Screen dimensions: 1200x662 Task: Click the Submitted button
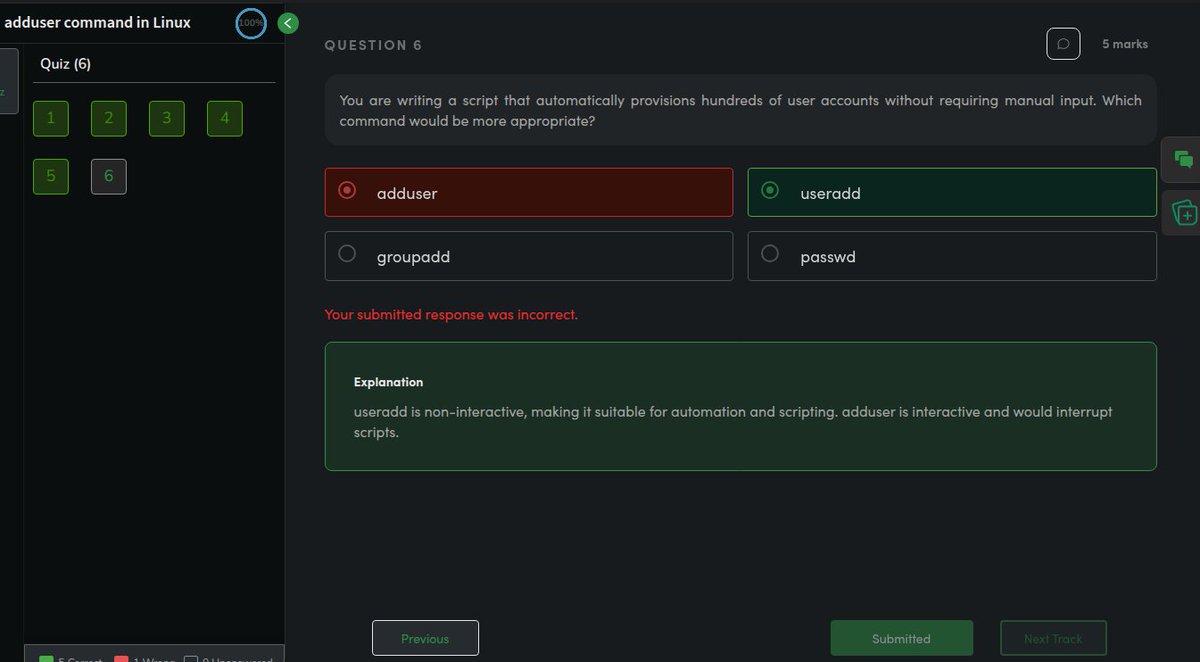tap(901, 638)
